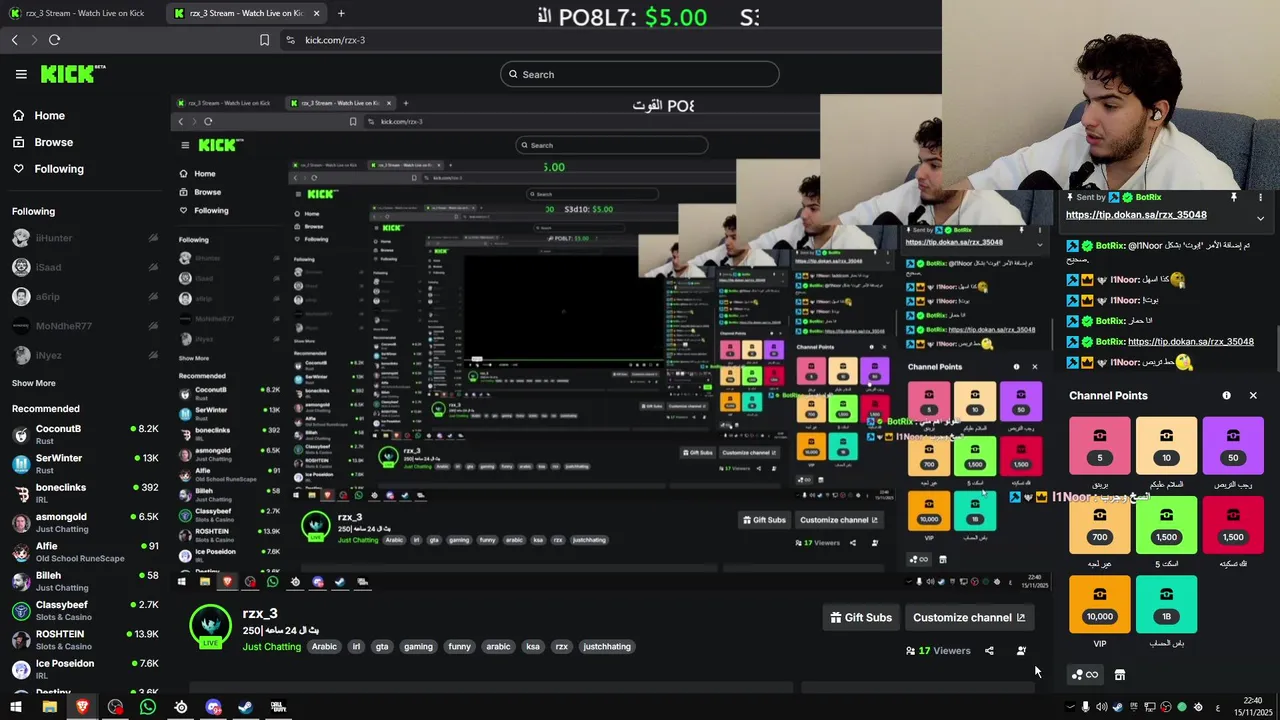Select the justchhating stream tag
This screenshot has width=1280, height=720.
[x=607, y=647]
